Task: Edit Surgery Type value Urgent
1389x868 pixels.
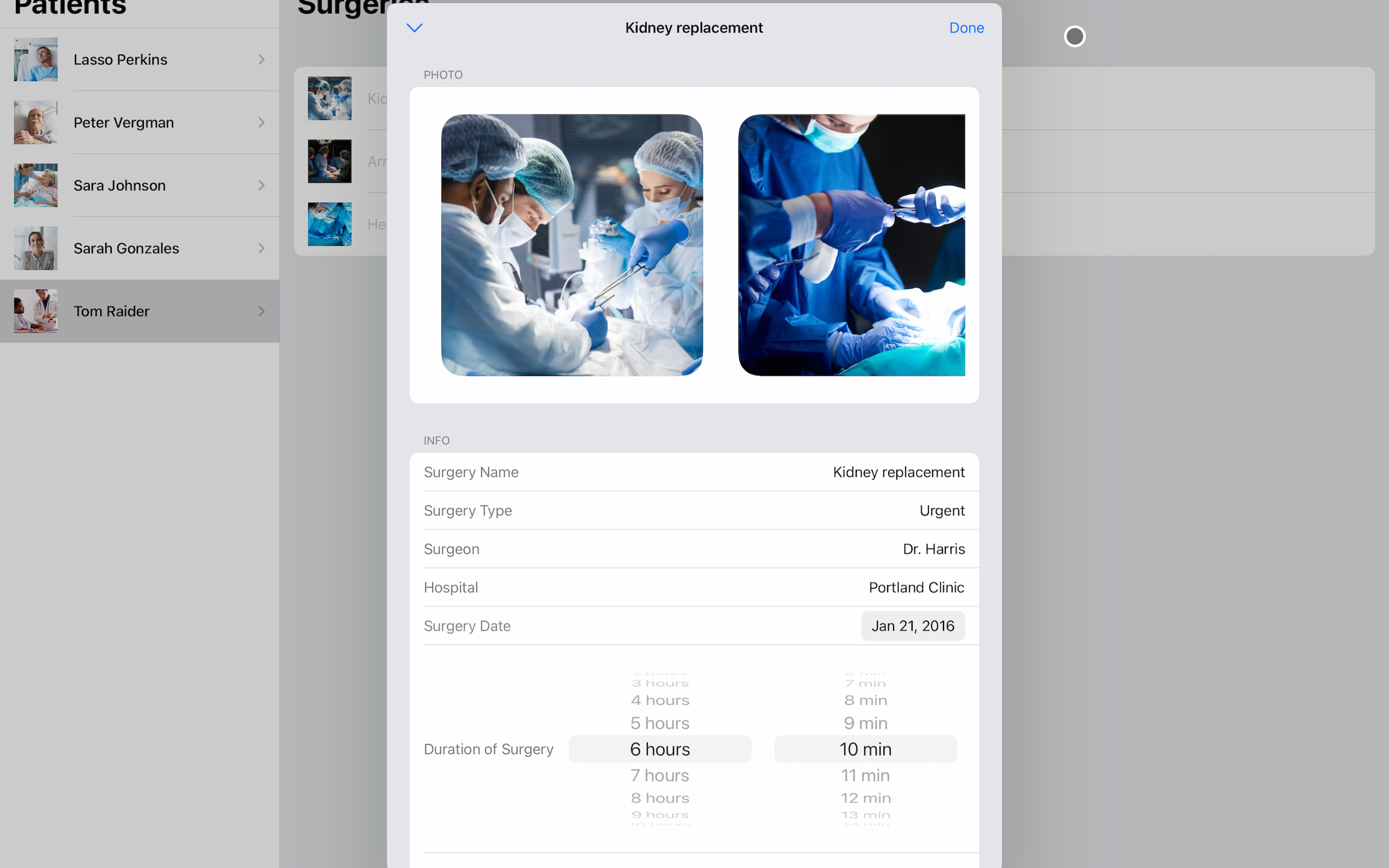Action: pyautogui.click(x=941, y=510)
